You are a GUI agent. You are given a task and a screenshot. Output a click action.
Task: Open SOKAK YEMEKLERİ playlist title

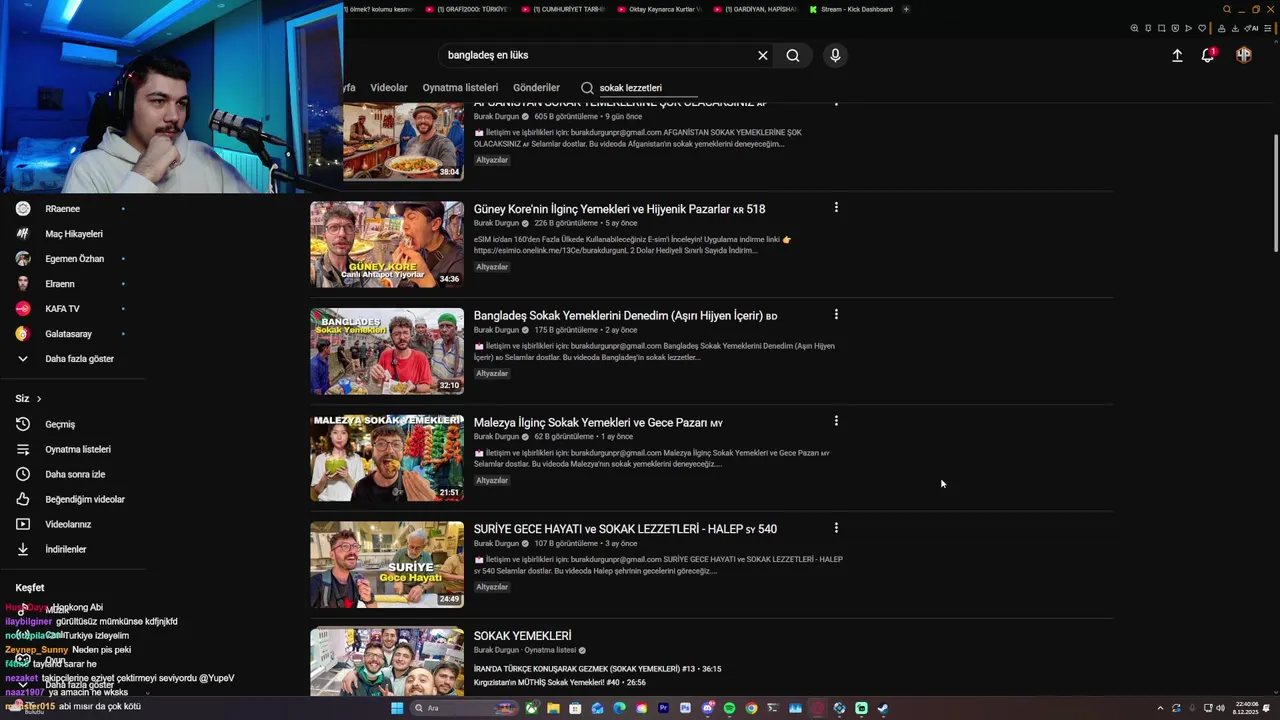[x=522, y=636]
